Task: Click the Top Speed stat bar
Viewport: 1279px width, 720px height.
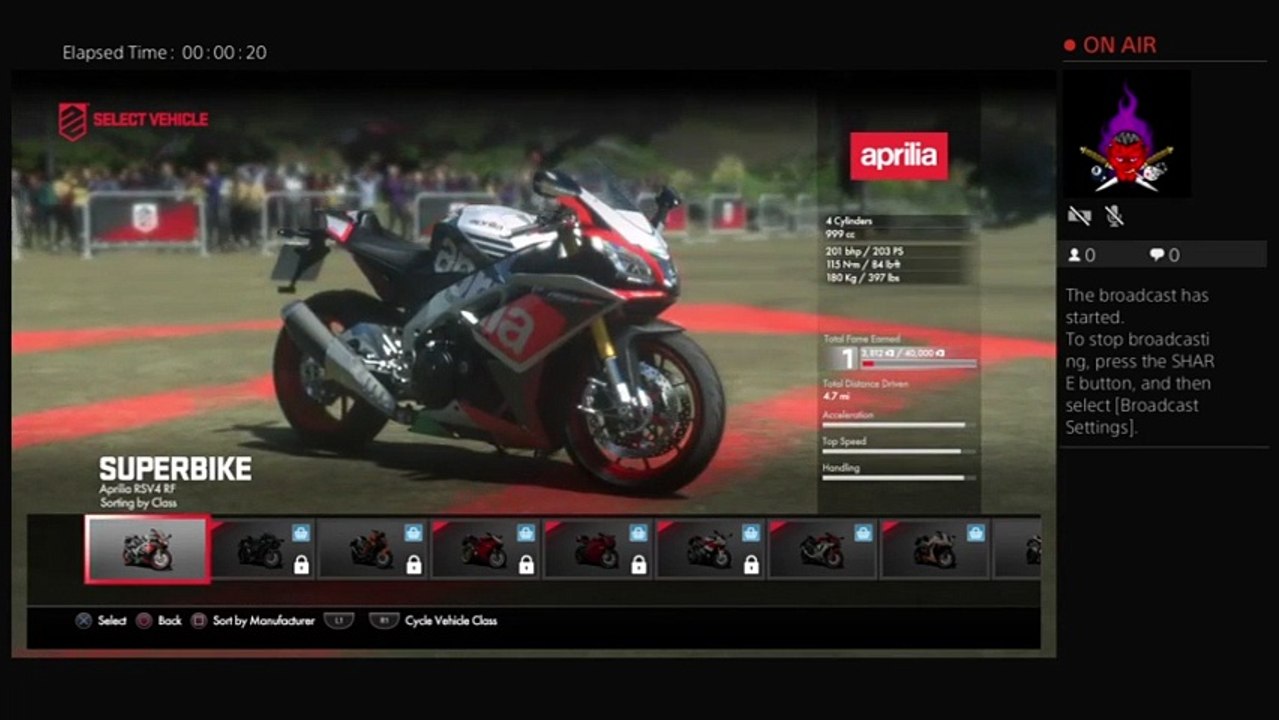Action: click(899, 451)
